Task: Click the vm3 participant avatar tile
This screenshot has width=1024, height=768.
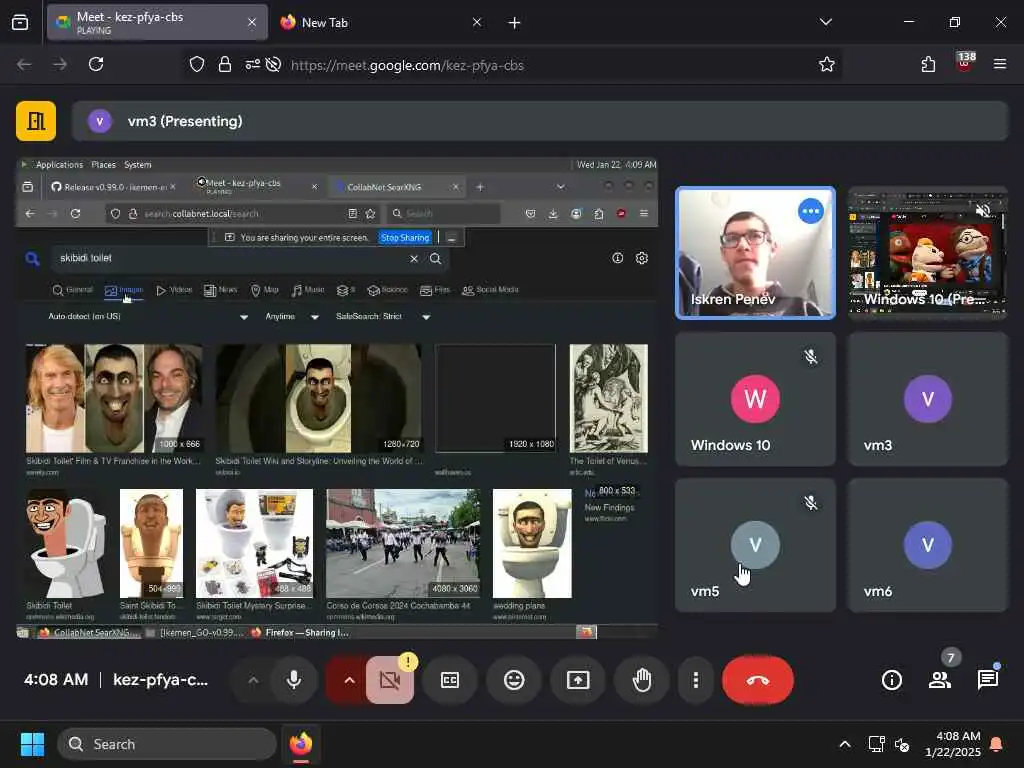Action: pyautogui.click(x=927, y=399)
